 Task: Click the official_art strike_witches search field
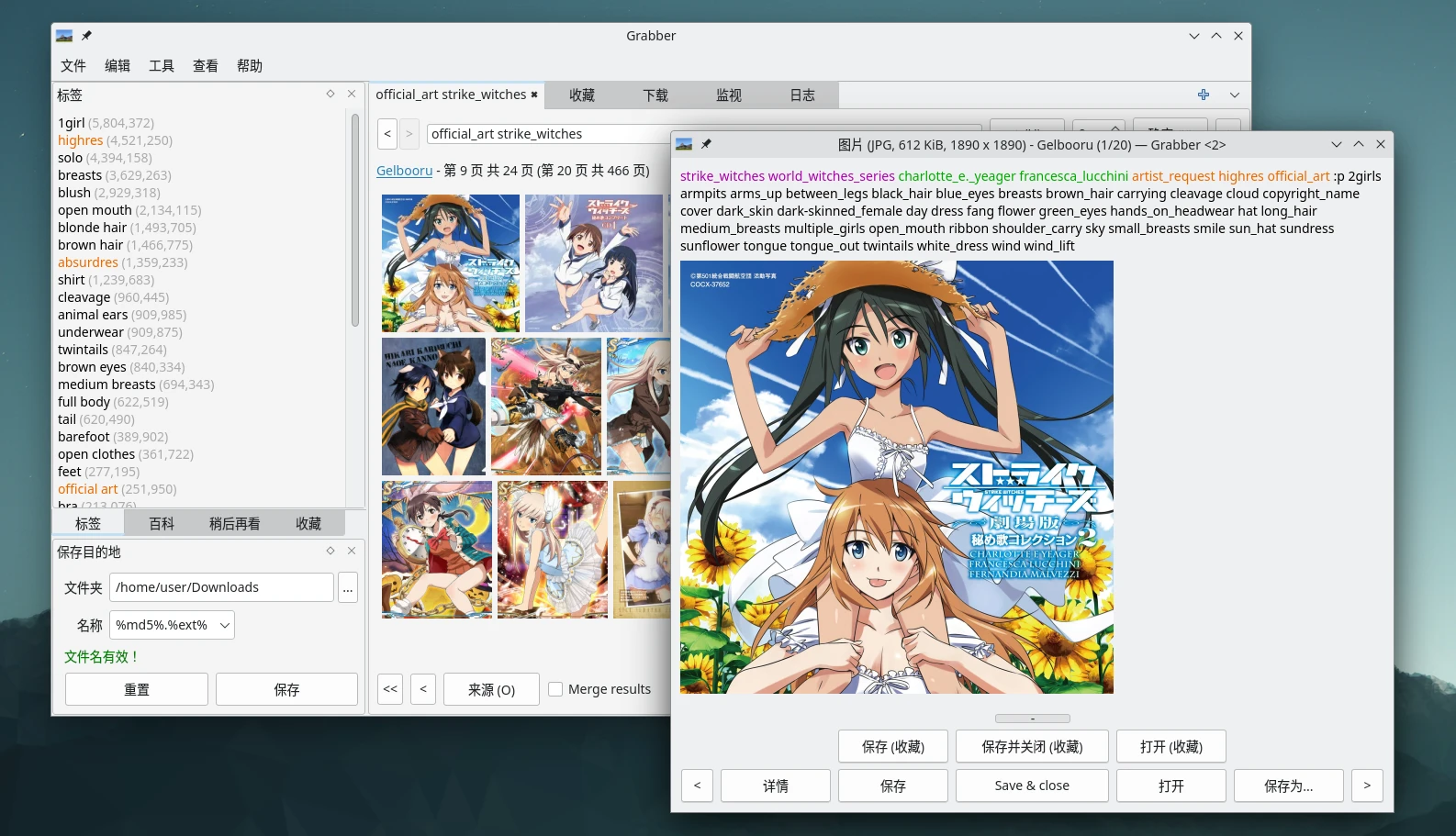pos(551,134)
